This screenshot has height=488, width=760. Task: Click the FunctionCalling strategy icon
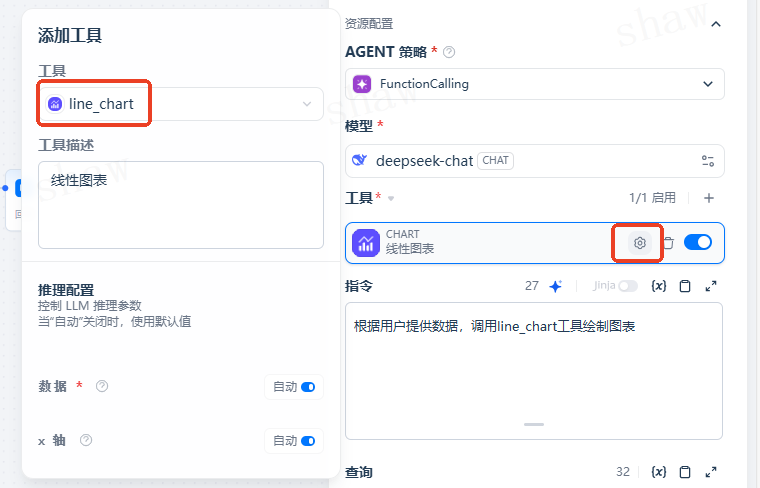click(362, 84)
